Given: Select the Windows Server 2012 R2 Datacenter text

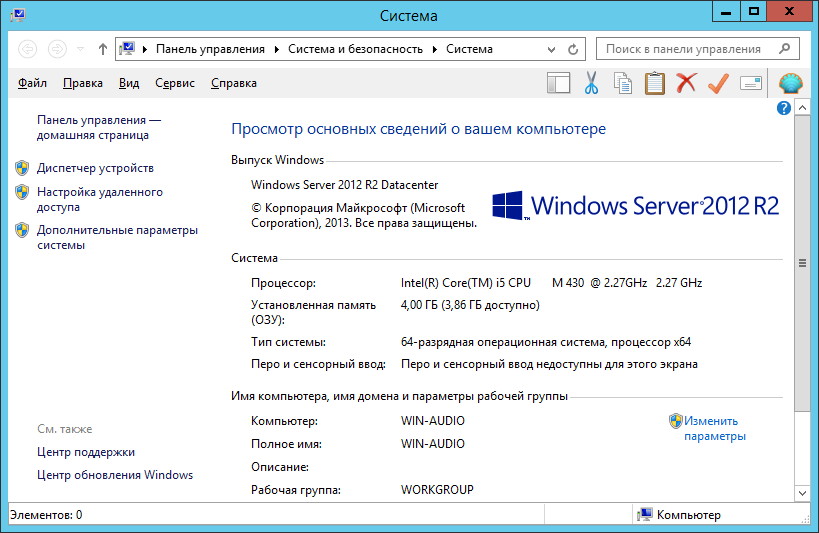Looking at the screenshot, I should pyautogui.click(x=344, y=185).
